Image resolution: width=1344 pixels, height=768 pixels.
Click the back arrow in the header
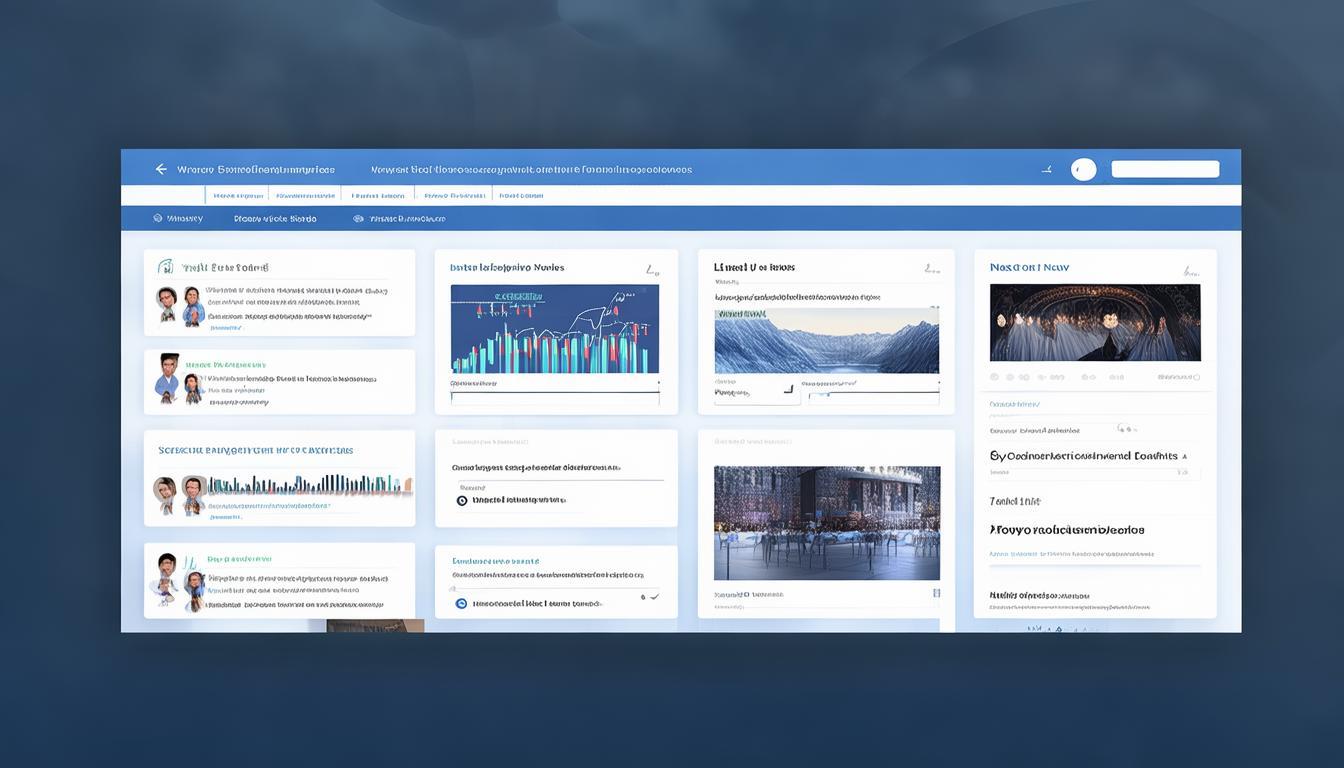coord(161,169)
